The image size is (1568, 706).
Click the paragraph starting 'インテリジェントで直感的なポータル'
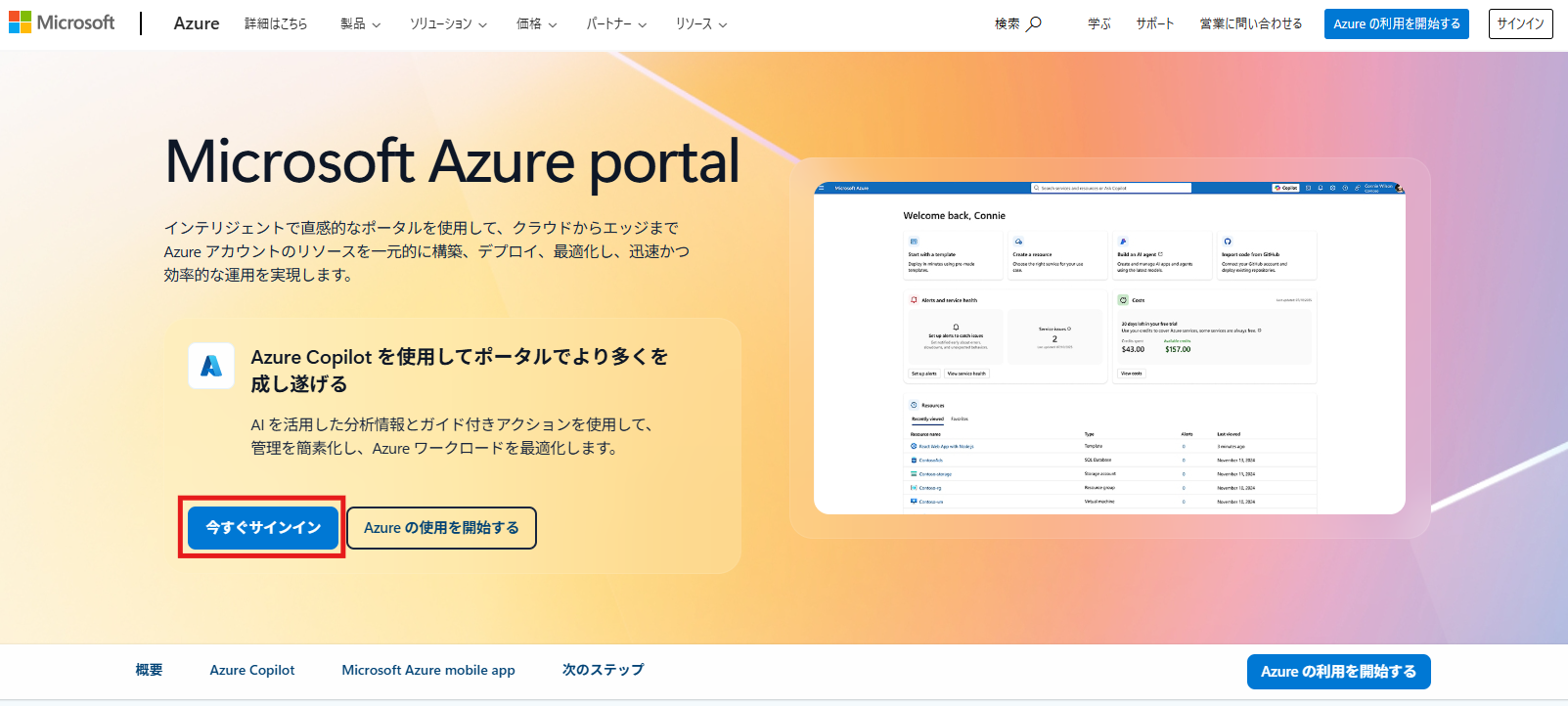(426, 251)
